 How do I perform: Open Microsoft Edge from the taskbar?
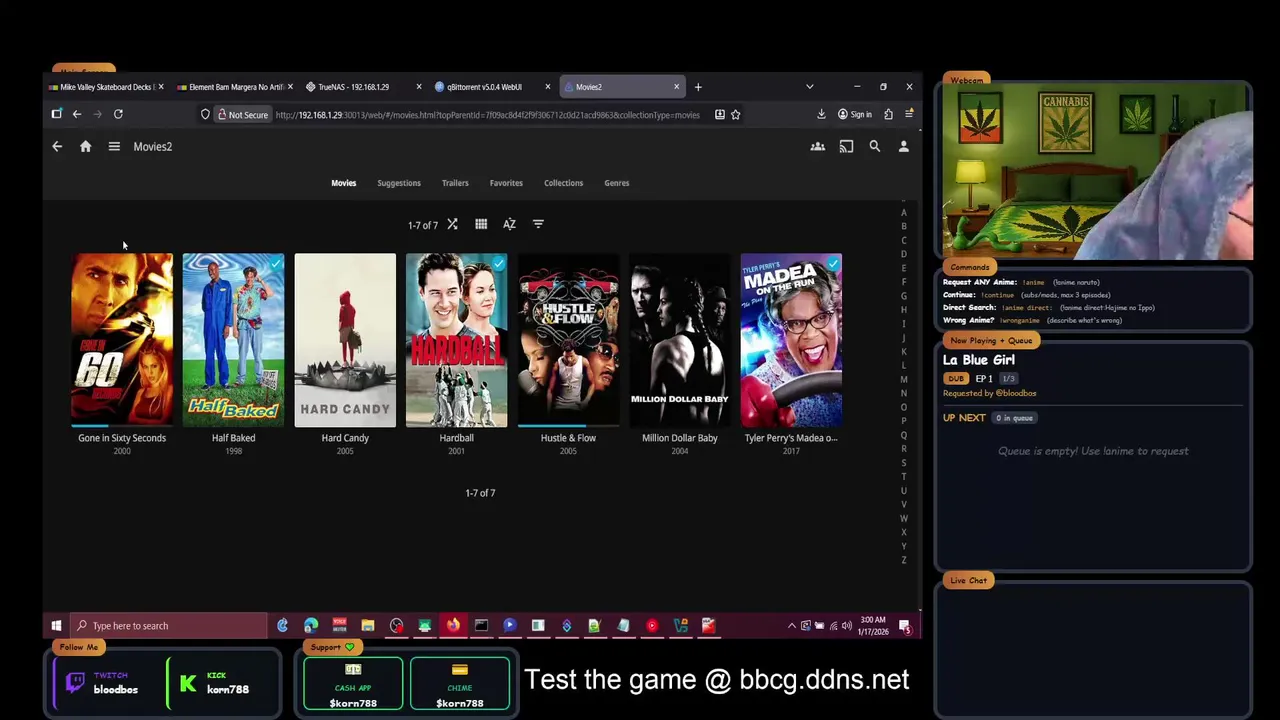pyautogui.click(x=311, y=626)
